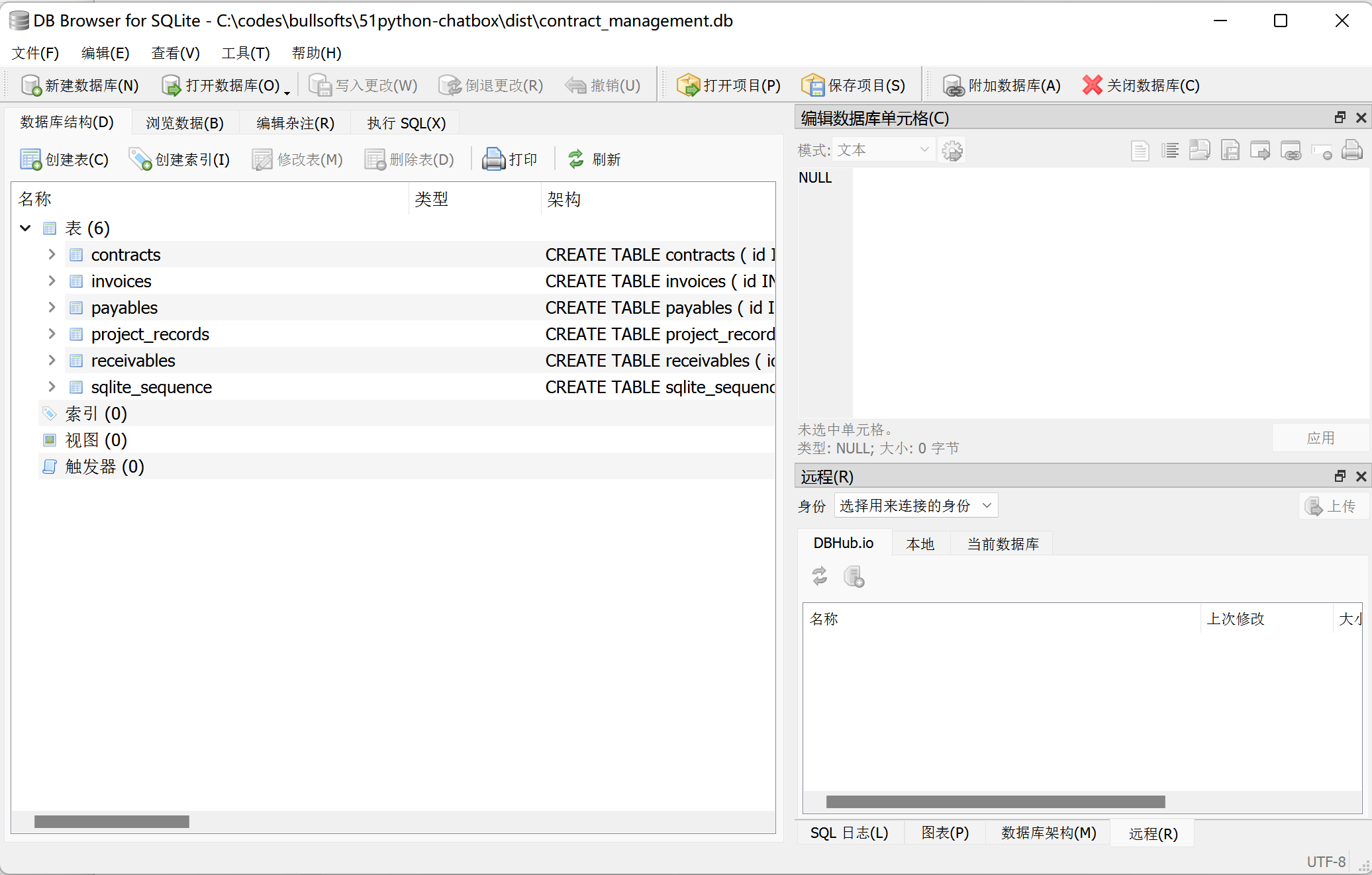Screen dimensions: 1372x875
Task: Float the Remote panel with undock icon
Action: 1340,477
